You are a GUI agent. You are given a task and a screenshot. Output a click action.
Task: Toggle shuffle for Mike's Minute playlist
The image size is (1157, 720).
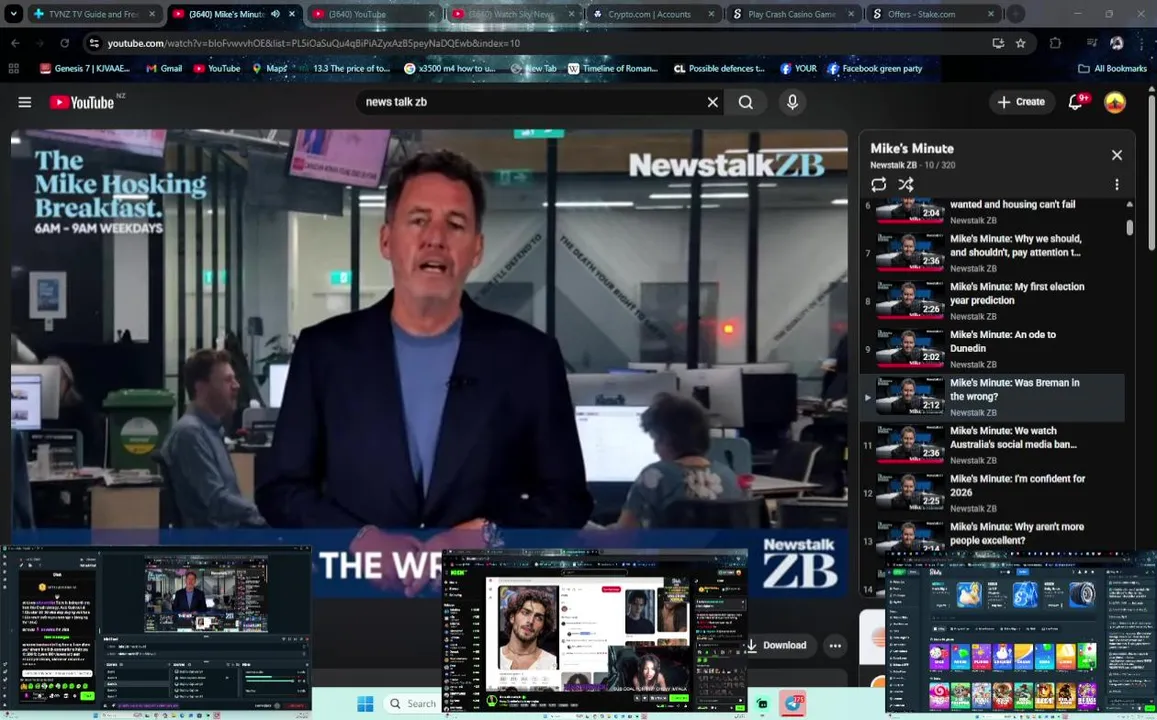(906, 184)
